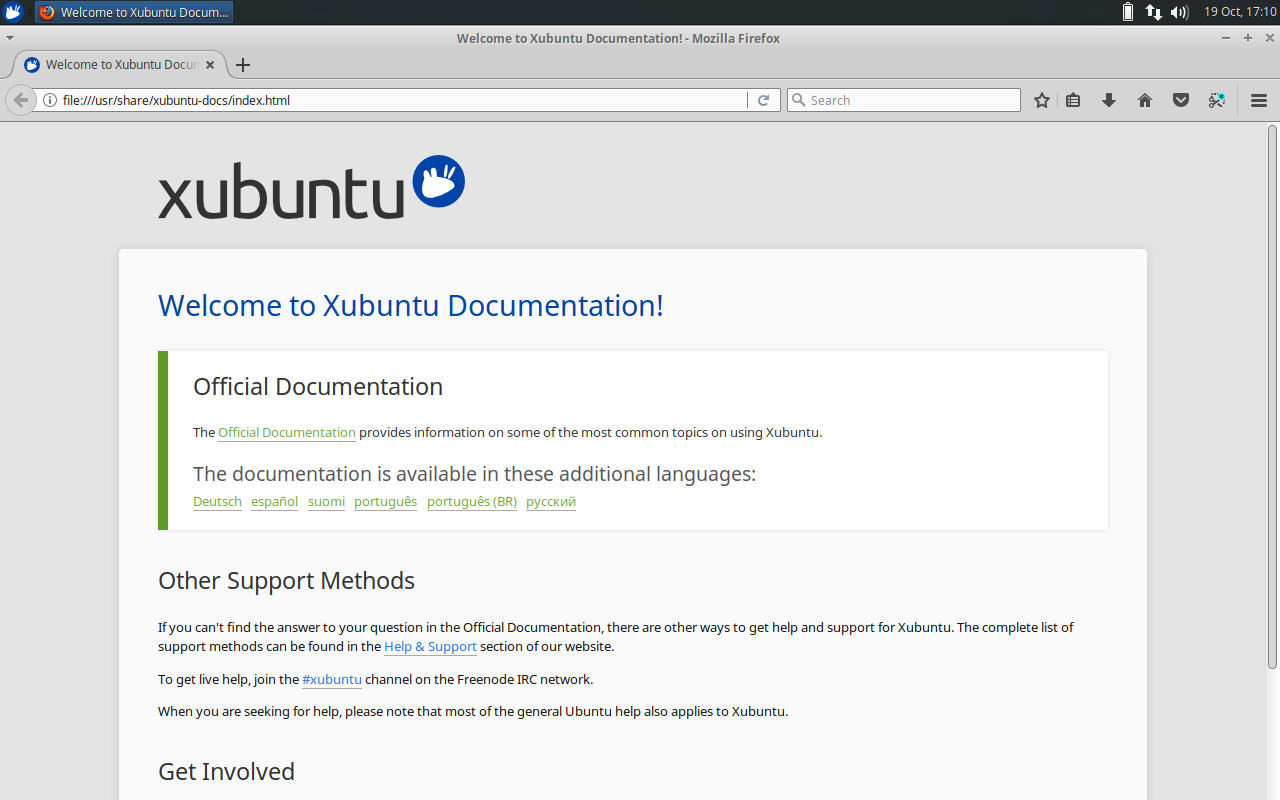Screen dimensions: 1280x800
Task: Open the Firefox hamburger menu
Action: [1257, 100]
